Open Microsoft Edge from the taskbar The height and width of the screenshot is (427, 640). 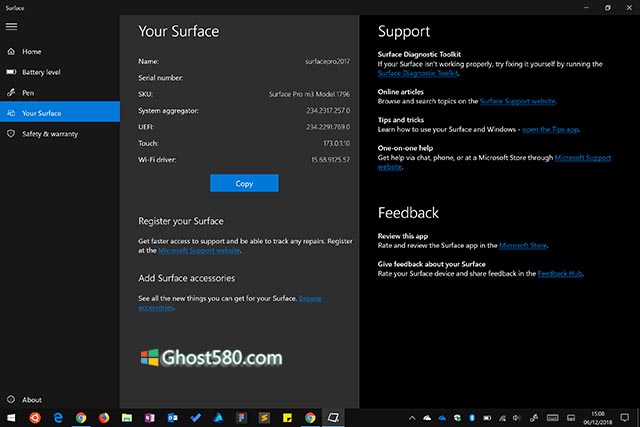click(58, 418)
